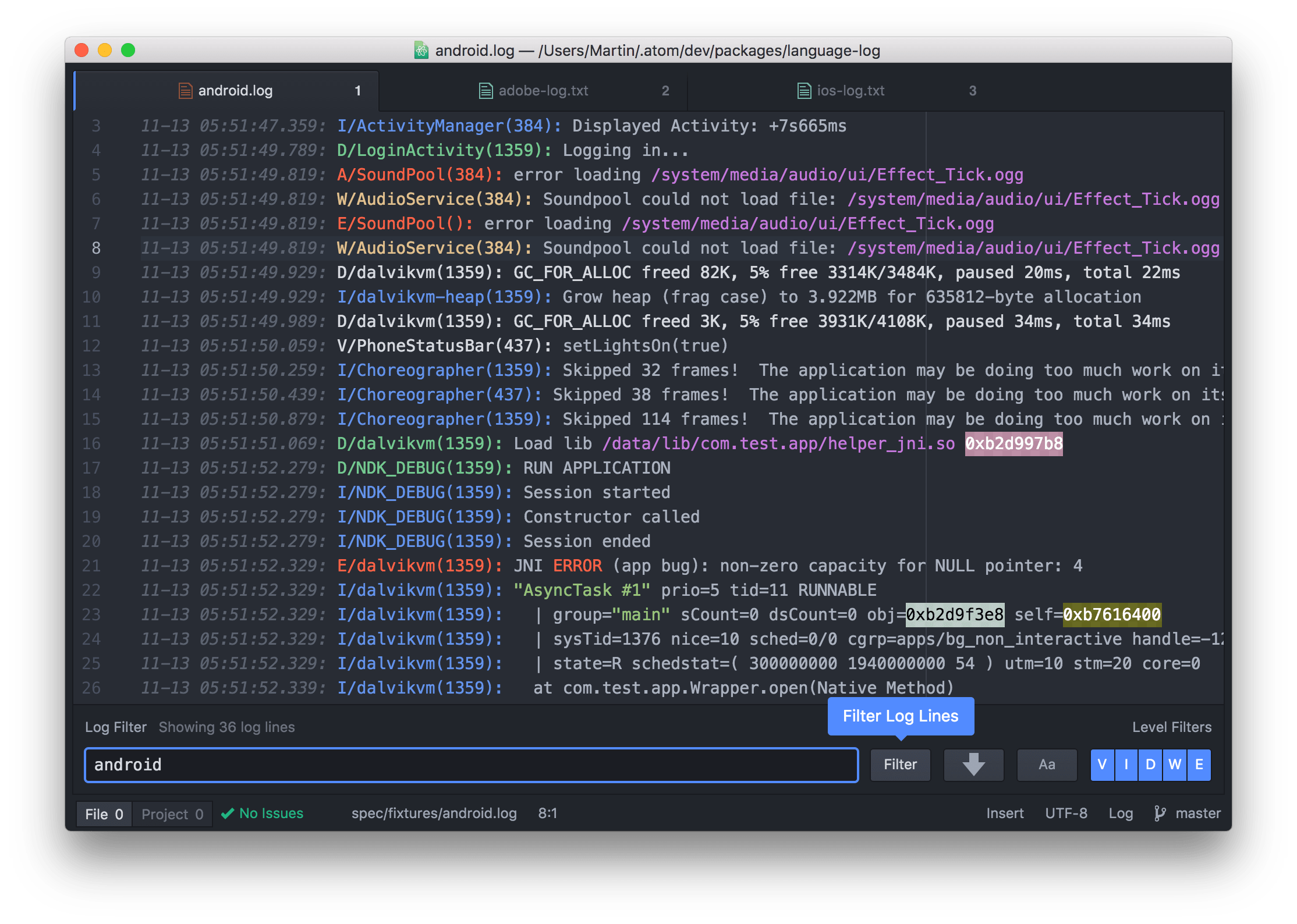Switch to the adobe-log.txt tab

pos(543,91)
